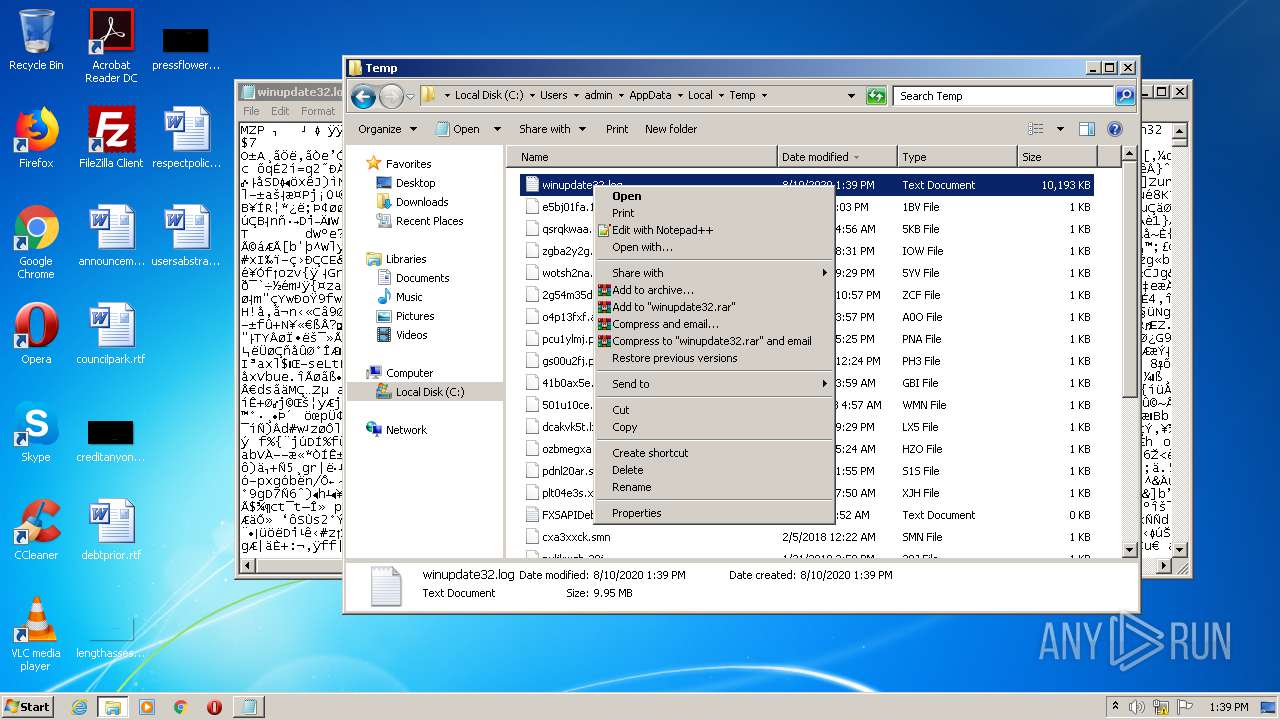Refresh the Temp folder view
Viewport: 1280px width, 720px height.
point(876,96)
